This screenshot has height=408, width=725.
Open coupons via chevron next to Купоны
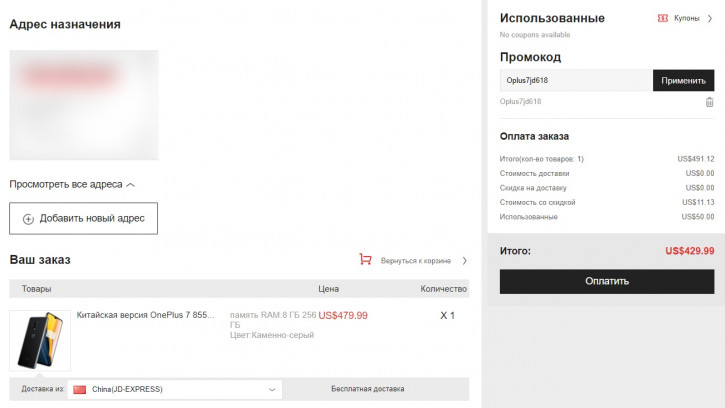[x=710, y=19]
